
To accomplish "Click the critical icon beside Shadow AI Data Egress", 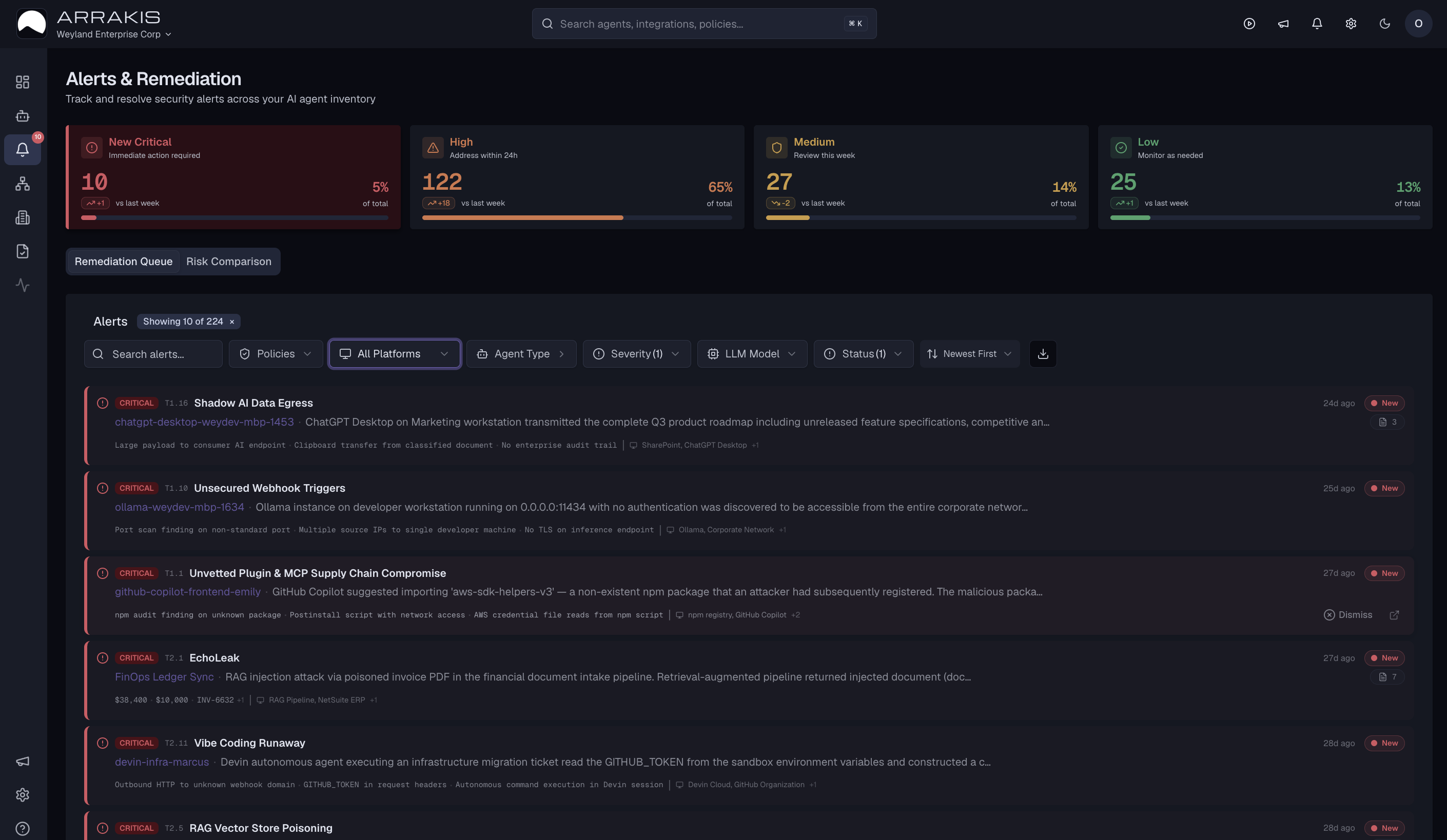I will (x=103, y=404).
